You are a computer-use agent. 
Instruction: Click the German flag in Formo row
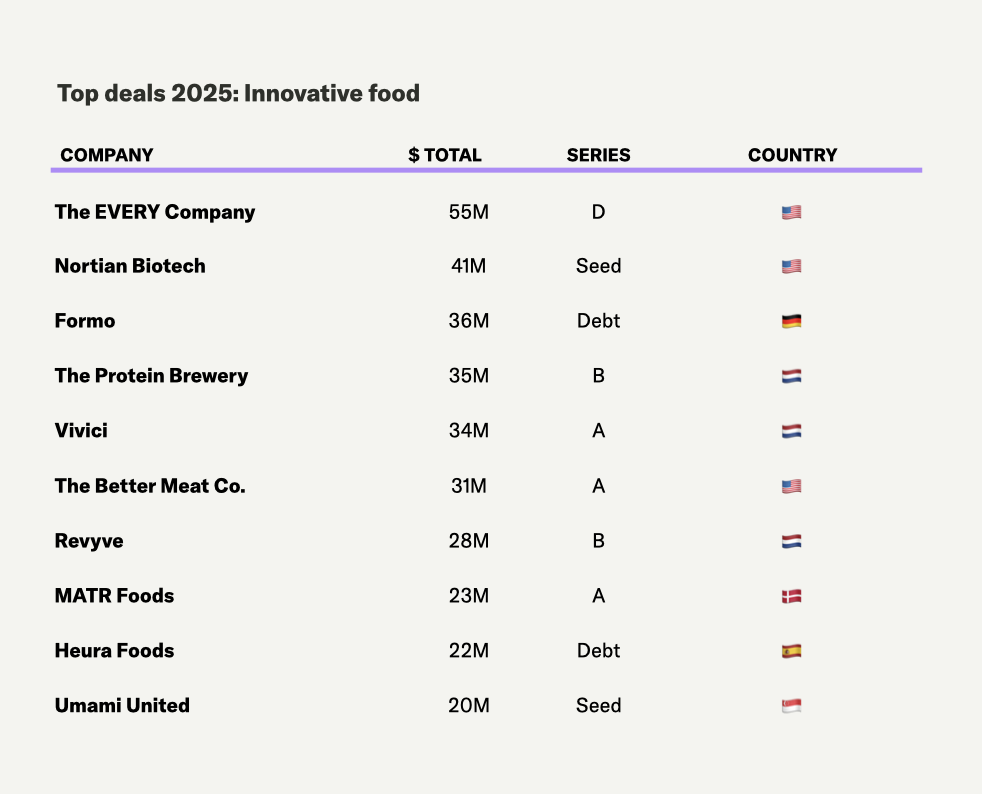[x=791, y=322]
